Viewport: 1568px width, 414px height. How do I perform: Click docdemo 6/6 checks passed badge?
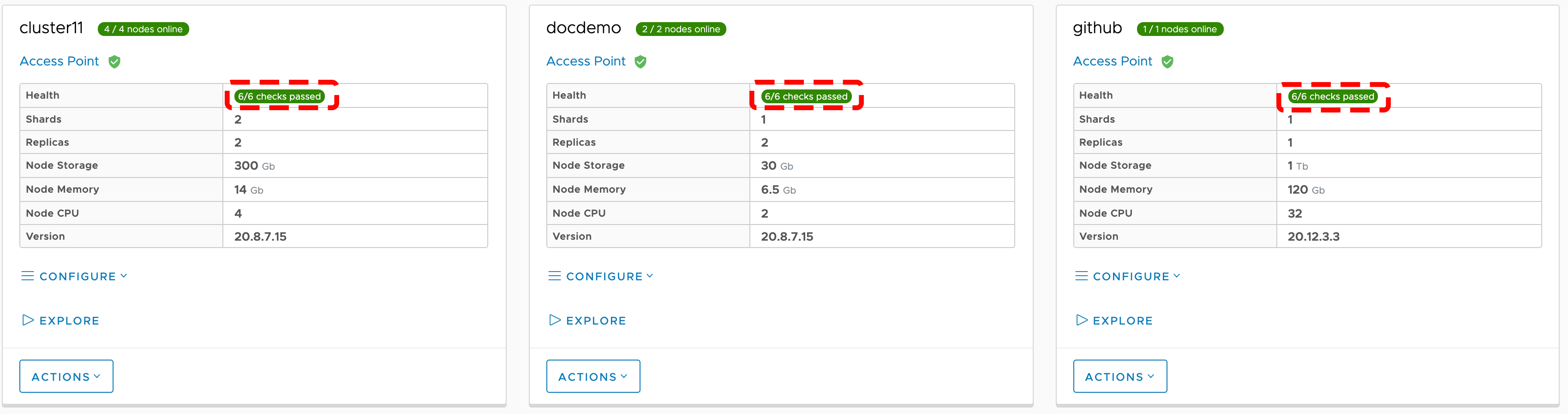click(x=806, y=96)
